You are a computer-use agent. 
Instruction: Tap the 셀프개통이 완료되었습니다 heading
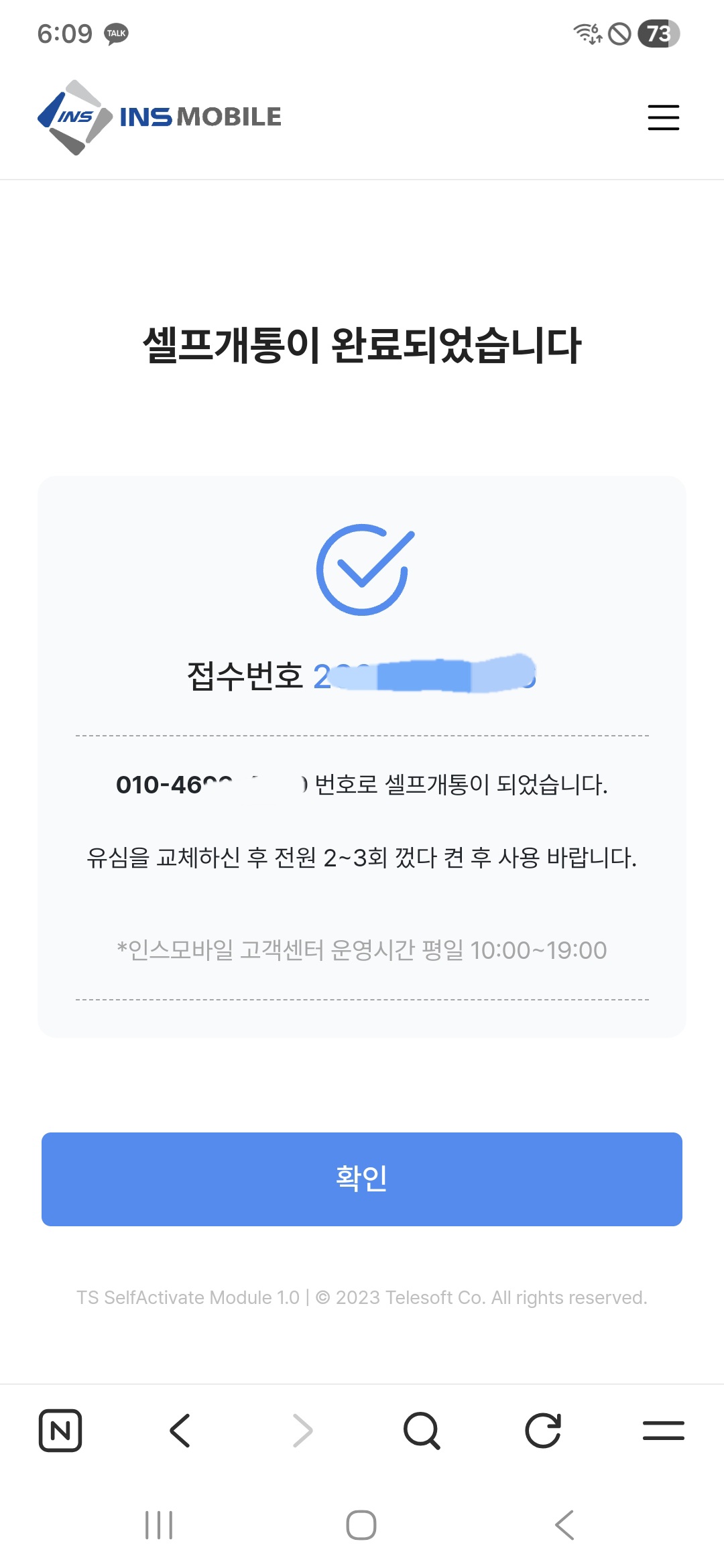click(x=362, y=346)
